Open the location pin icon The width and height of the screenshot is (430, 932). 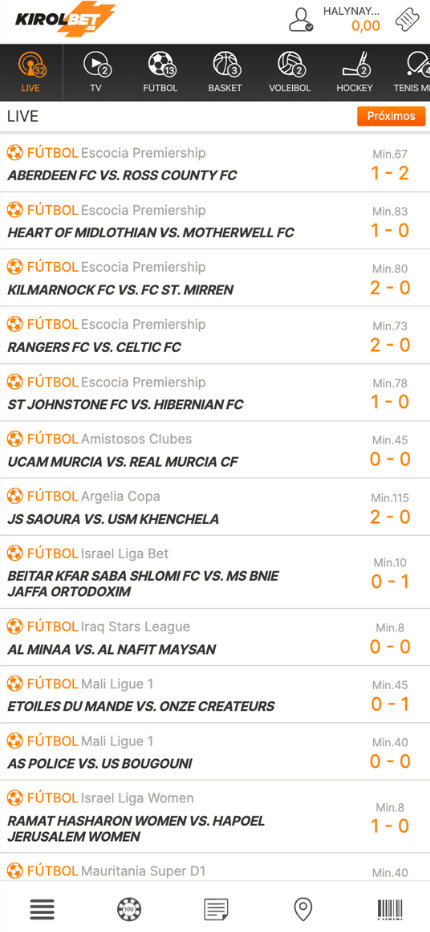[x=303, y=909]
